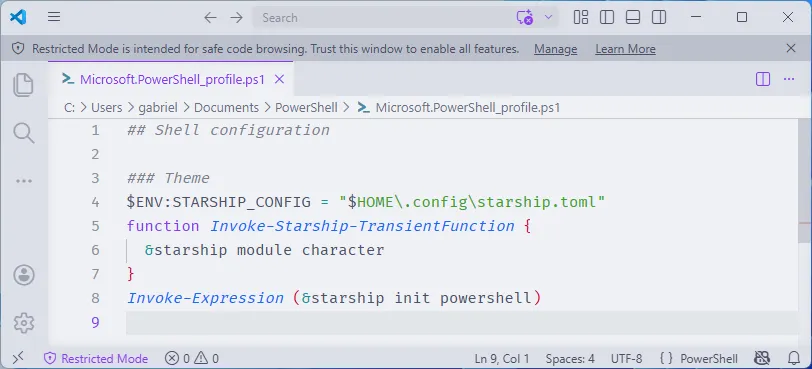Toggle the secondary side bar
This screenshot has width=812, height=369.
click(659, 18)
